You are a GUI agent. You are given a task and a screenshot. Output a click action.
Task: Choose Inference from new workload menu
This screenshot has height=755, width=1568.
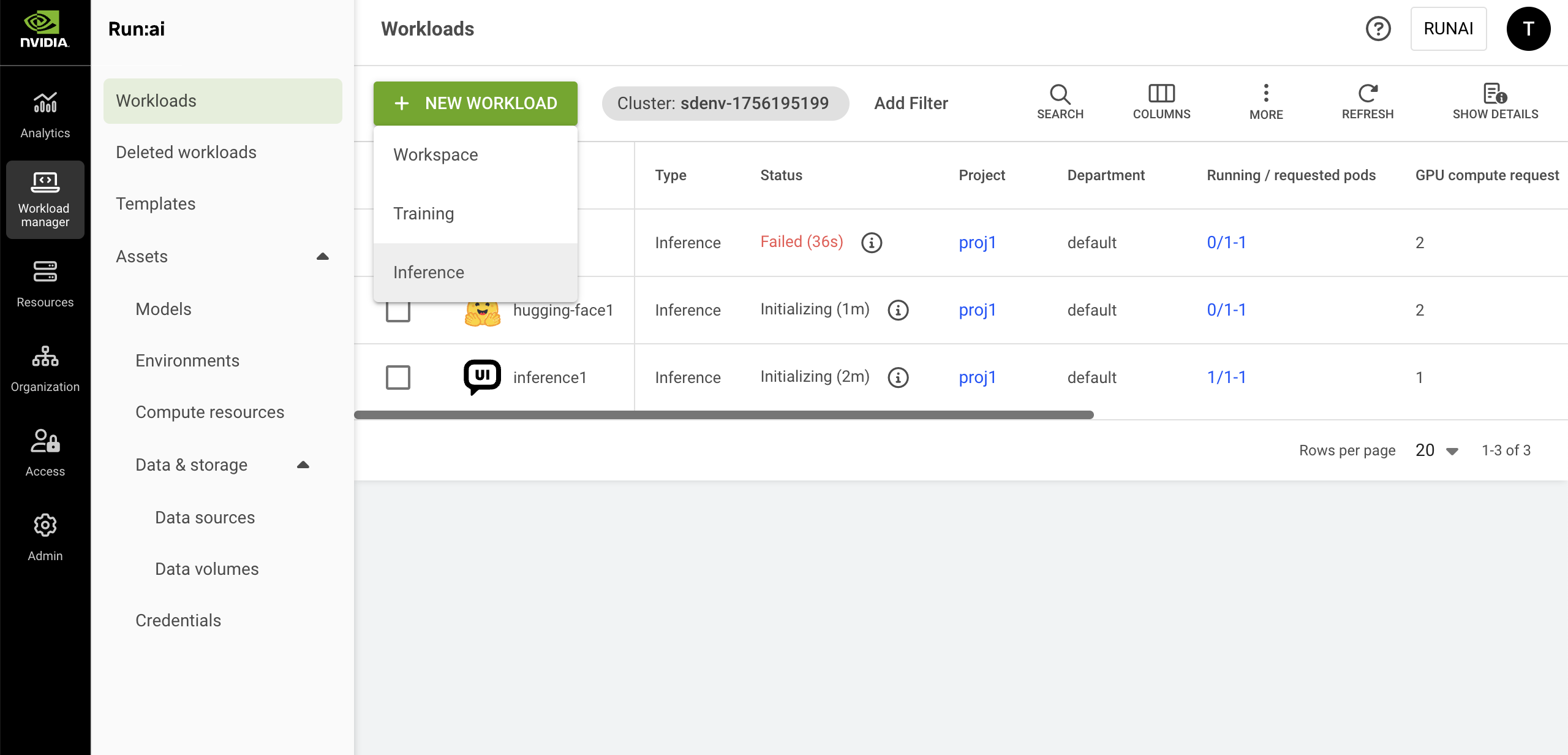coord(429,272)
